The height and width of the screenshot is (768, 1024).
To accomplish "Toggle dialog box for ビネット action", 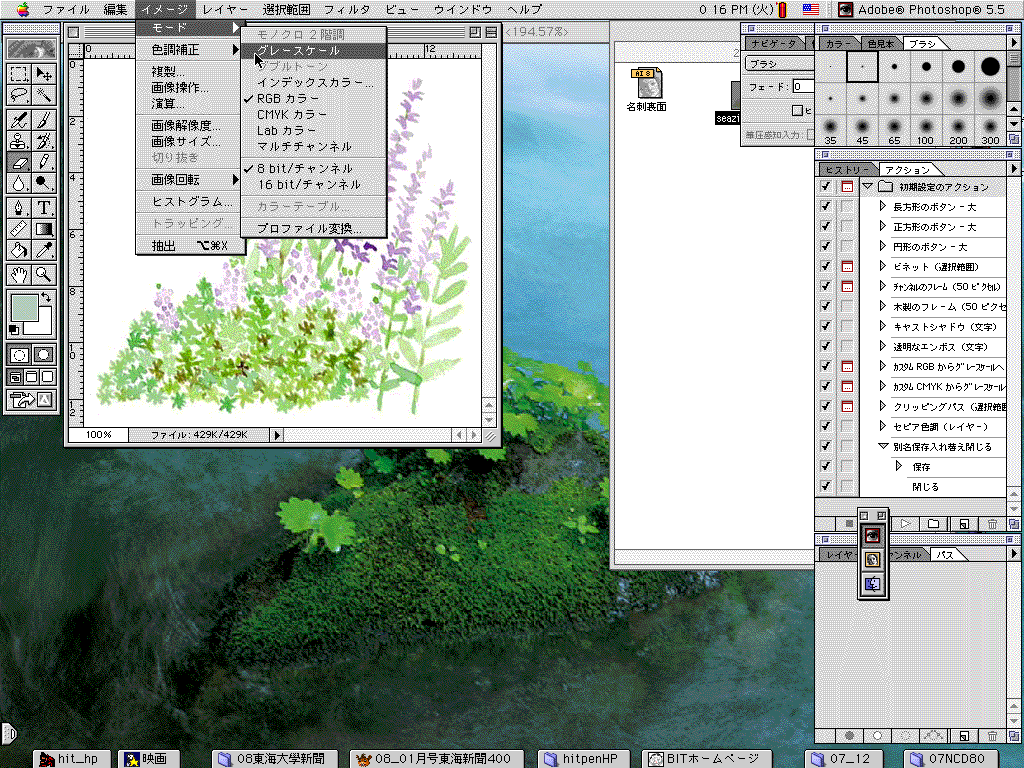I will point(846,267).
